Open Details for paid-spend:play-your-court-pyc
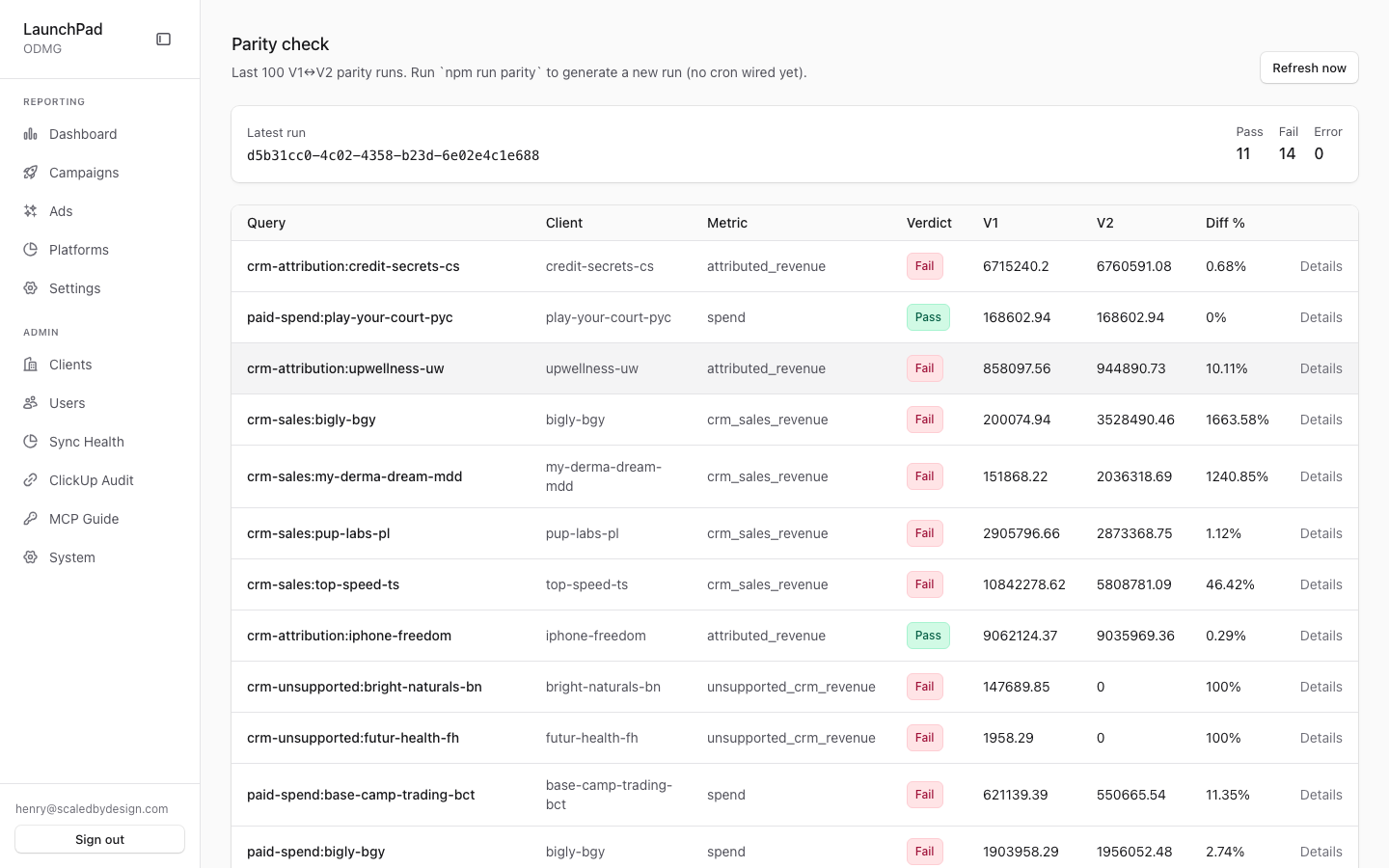1389x868 pixels. 1321,317
